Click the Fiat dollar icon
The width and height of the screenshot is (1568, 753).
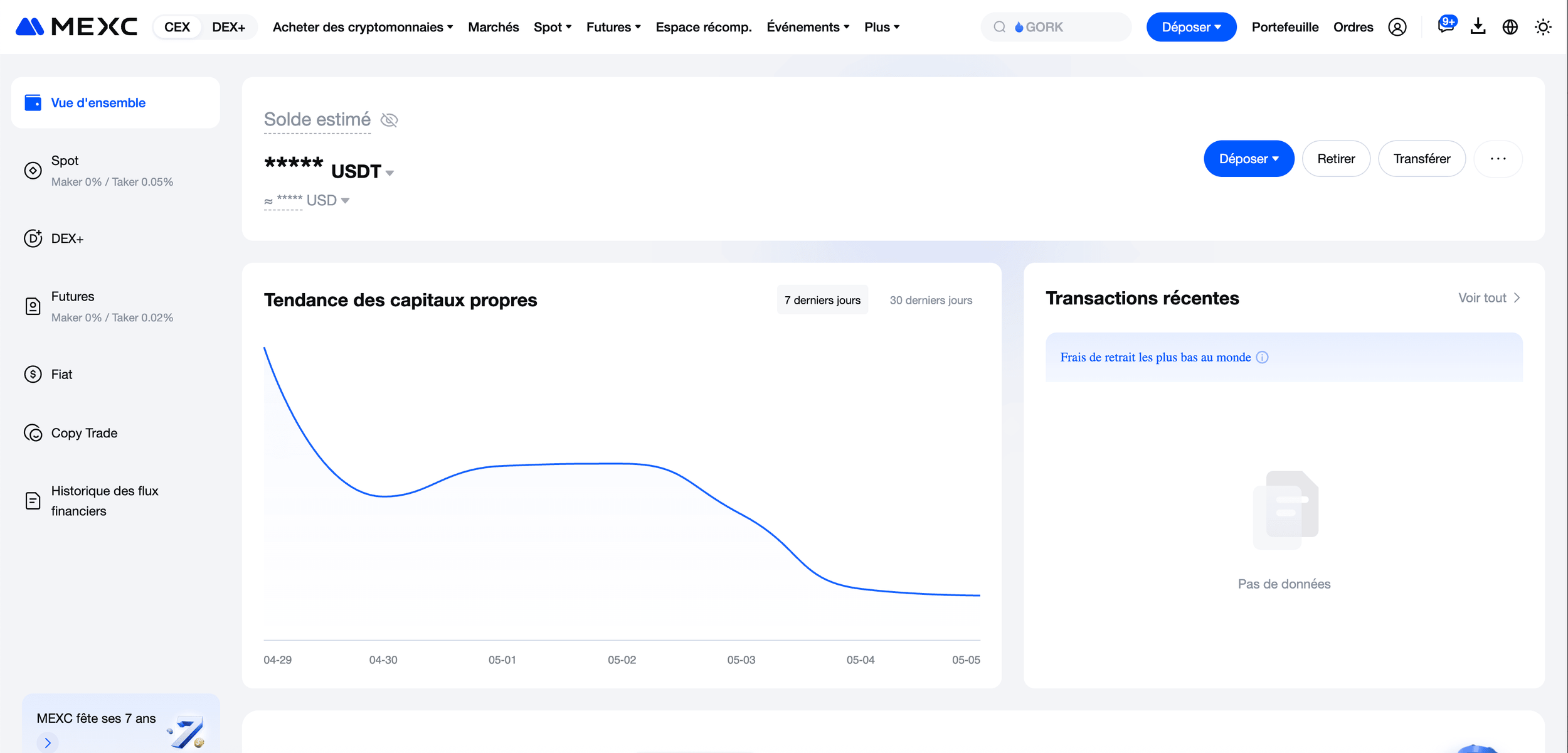click(33, 375)
